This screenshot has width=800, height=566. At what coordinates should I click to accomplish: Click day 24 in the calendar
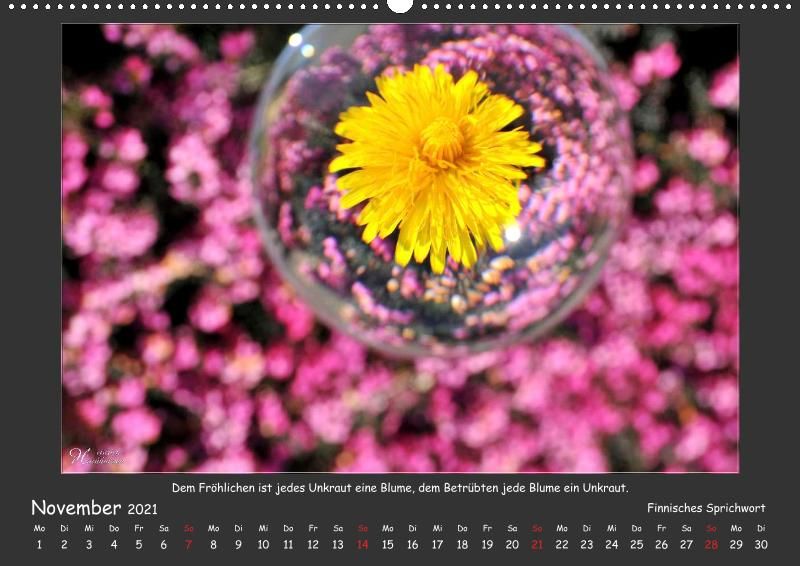(x=612, y=545)
